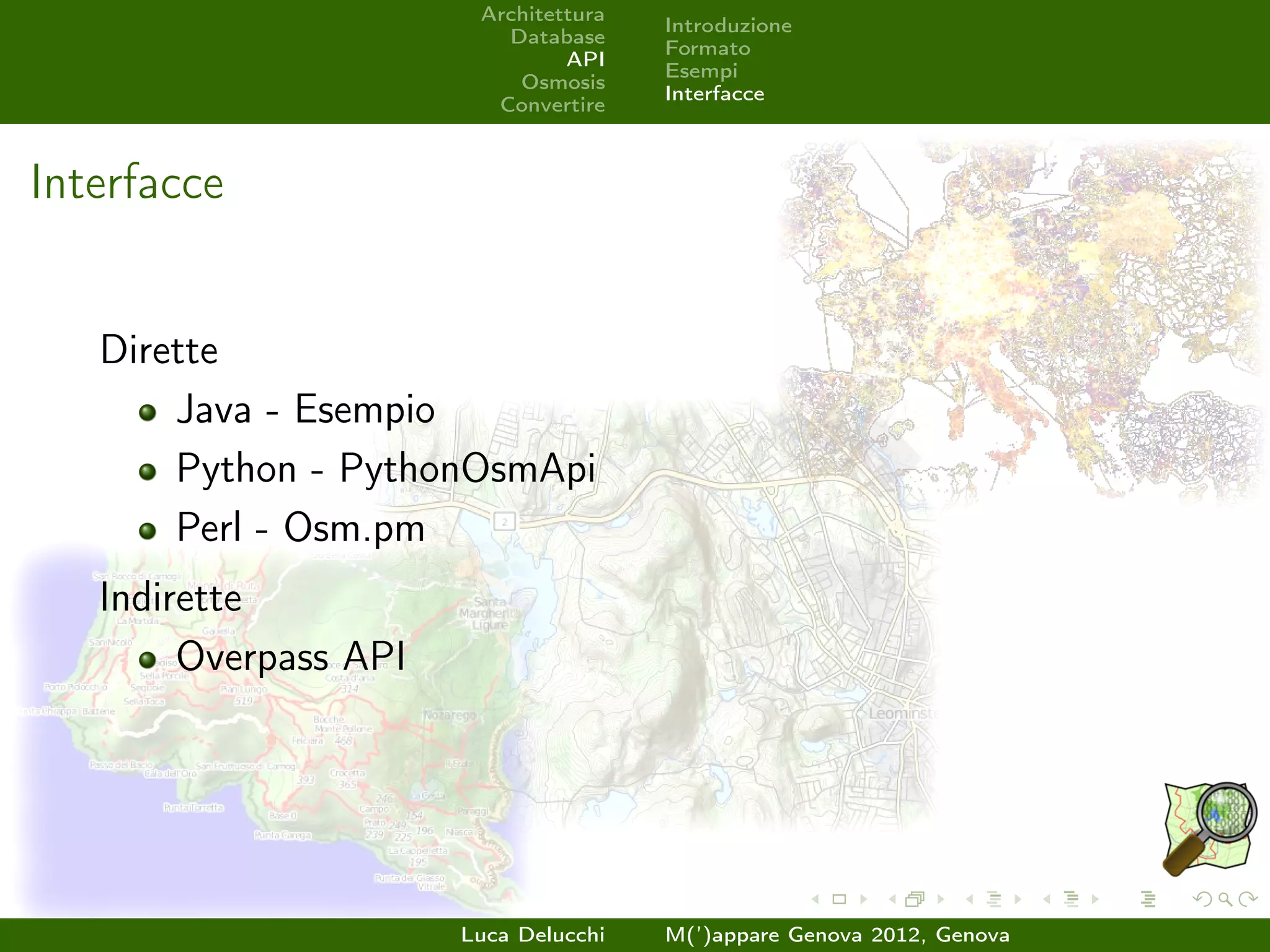Go to previous section arrow
This screenshot has height=952, width=1270.
pyautogui.click(x=1047, y=899)
